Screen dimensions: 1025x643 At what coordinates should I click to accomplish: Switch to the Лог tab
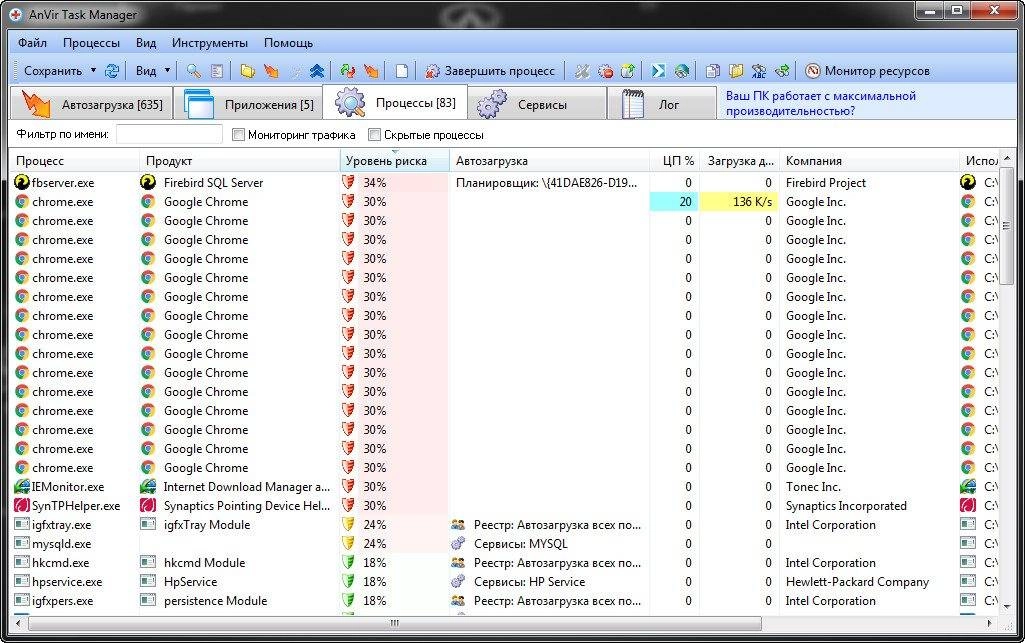pos(662,104)
